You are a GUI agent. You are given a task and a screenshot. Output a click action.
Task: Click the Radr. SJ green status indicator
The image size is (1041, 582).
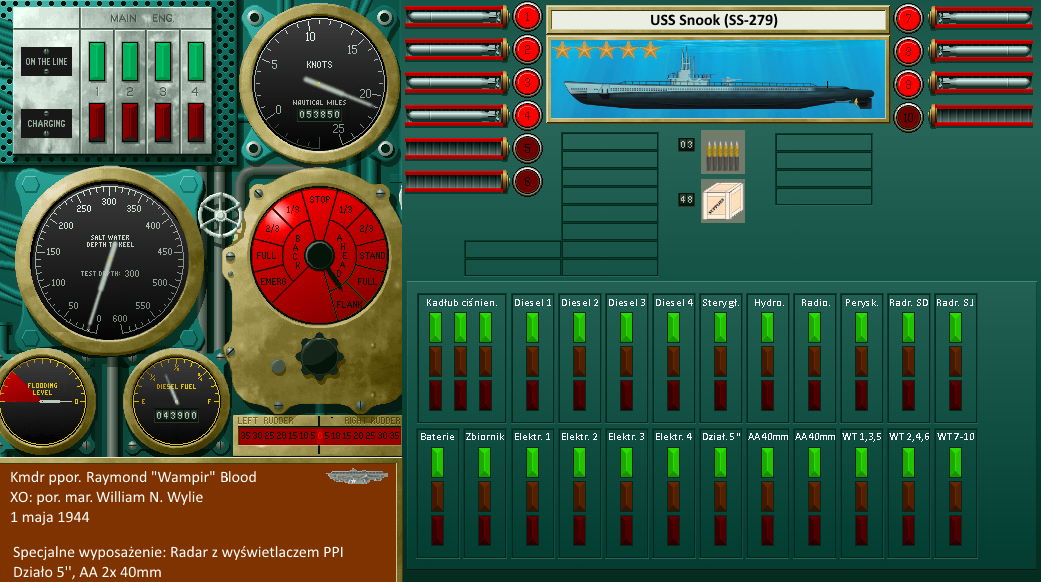point(955,327)
